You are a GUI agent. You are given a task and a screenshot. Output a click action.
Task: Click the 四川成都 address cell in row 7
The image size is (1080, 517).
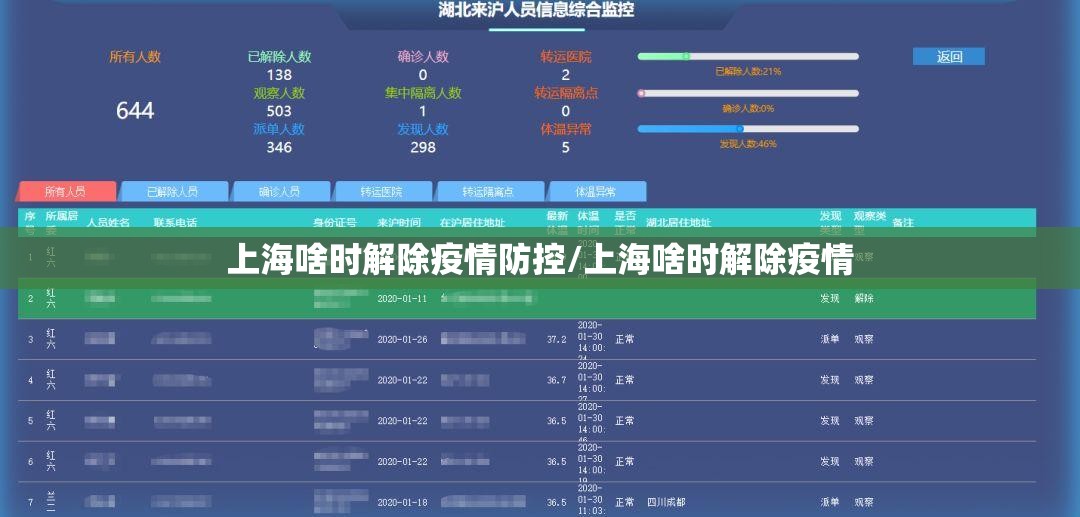[666, 502]
